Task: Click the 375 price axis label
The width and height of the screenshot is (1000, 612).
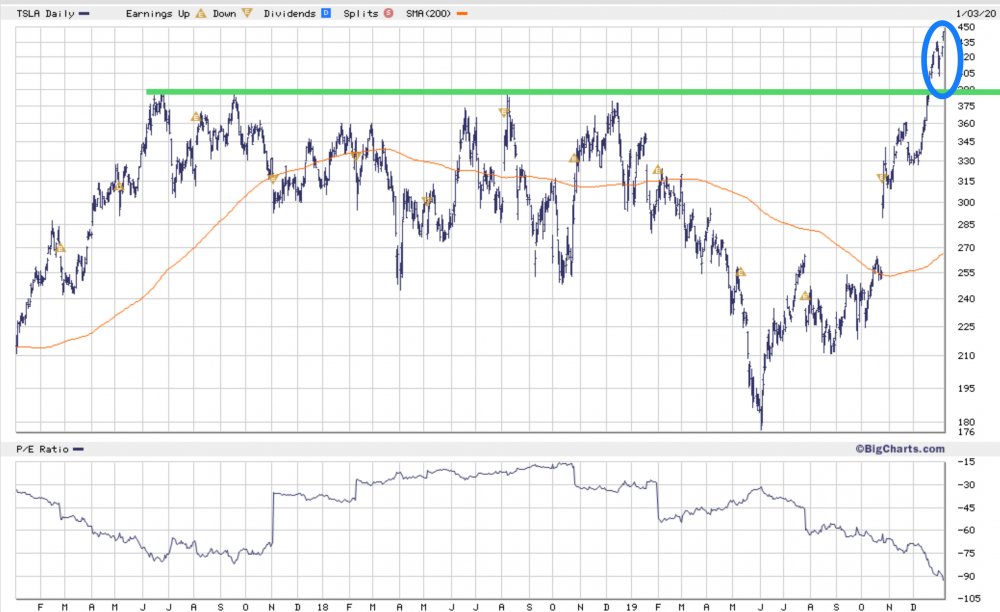Action: [x=966, y=106]
